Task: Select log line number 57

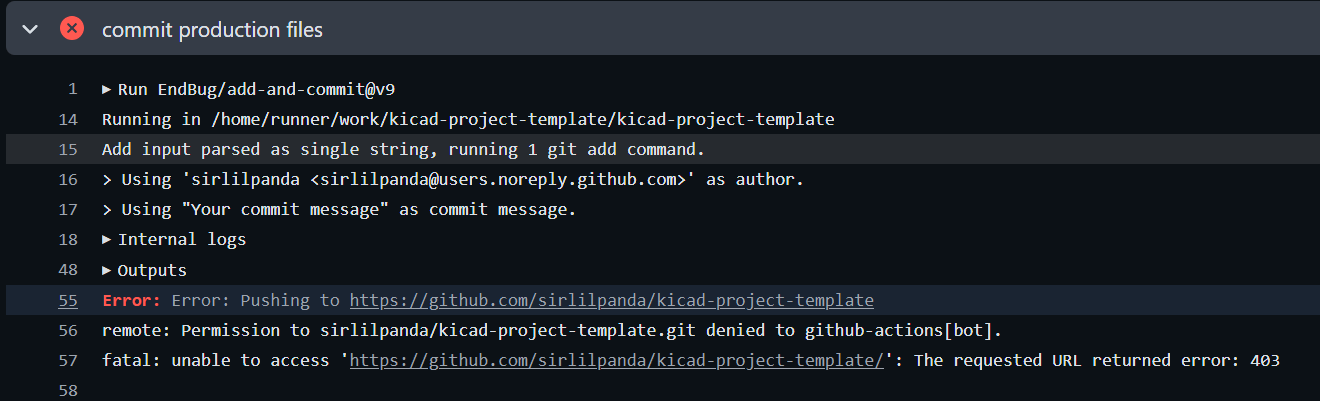Action: pos(68,360)
